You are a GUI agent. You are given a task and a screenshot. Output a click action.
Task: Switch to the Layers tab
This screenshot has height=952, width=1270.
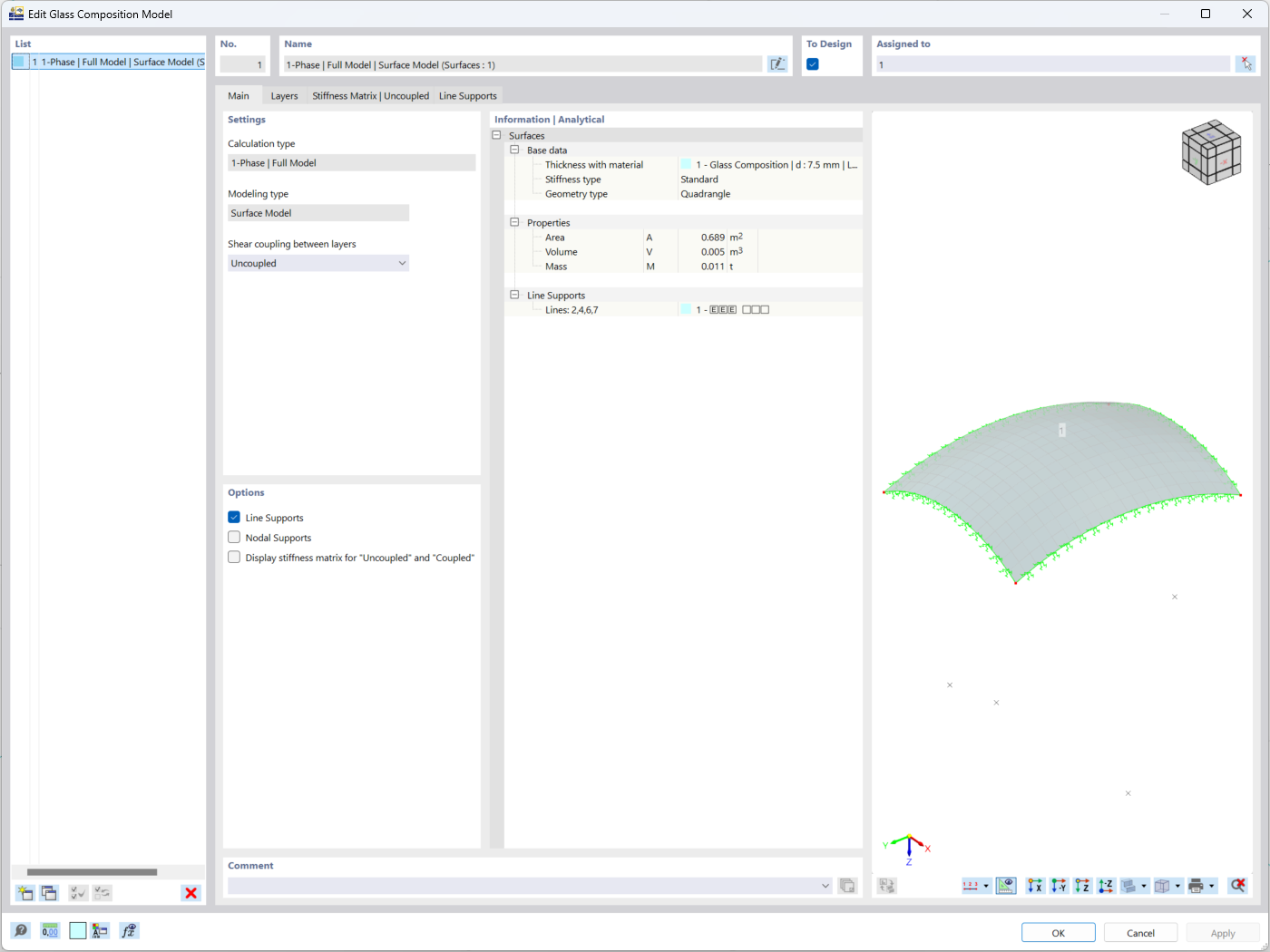click(x=284, y=95)
